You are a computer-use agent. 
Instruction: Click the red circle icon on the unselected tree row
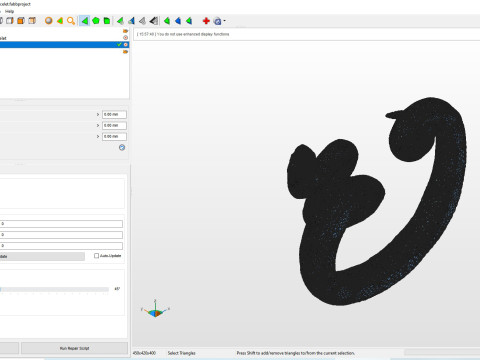pos(125,38)
